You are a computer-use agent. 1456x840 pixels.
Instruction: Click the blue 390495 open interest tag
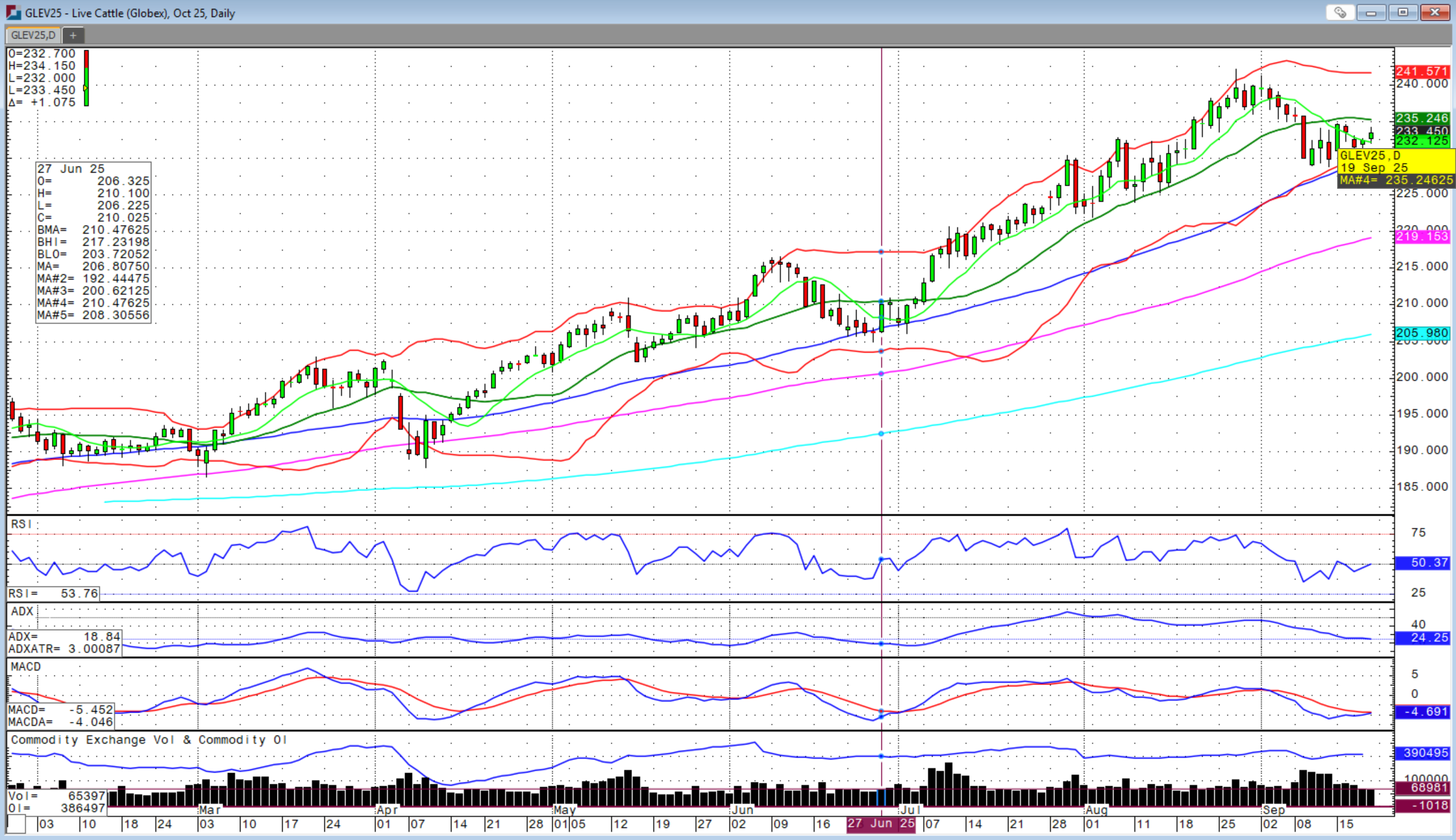[x=1422, y=753]
